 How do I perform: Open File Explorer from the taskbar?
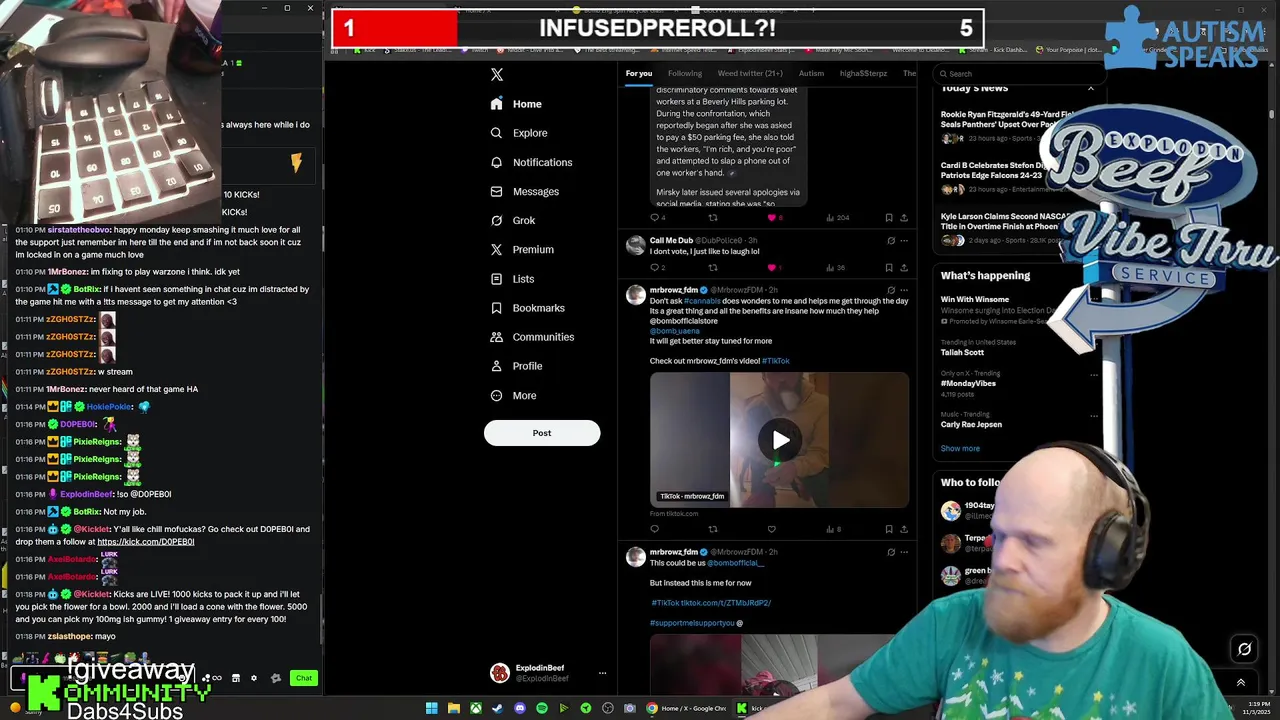454,708
